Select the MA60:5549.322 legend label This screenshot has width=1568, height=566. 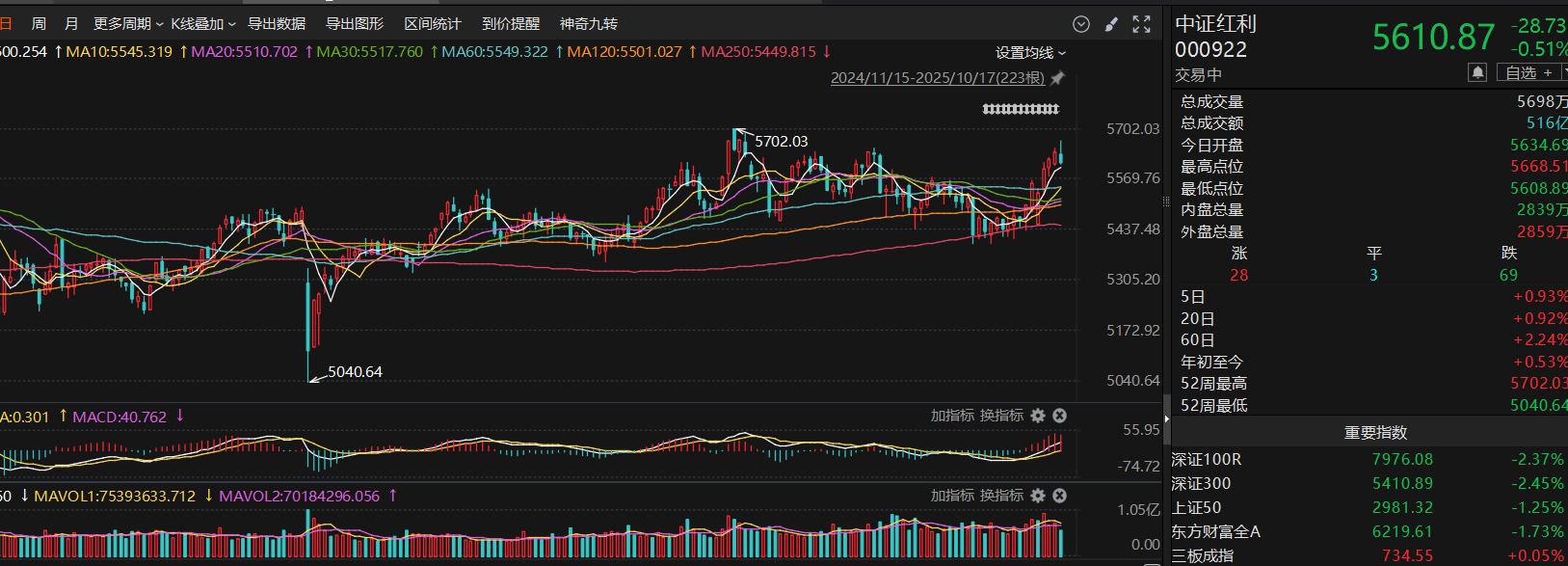point(494,52)
